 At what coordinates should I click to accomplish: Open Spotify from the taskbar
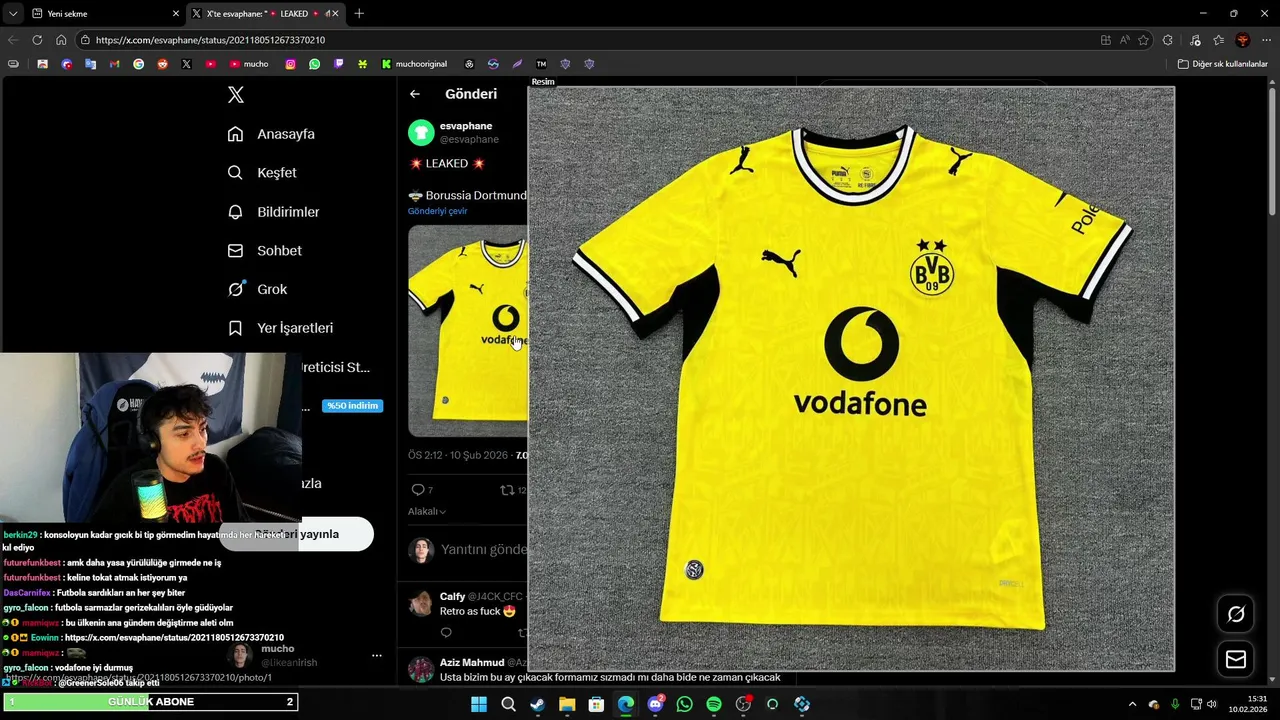[x=714, y=704]
